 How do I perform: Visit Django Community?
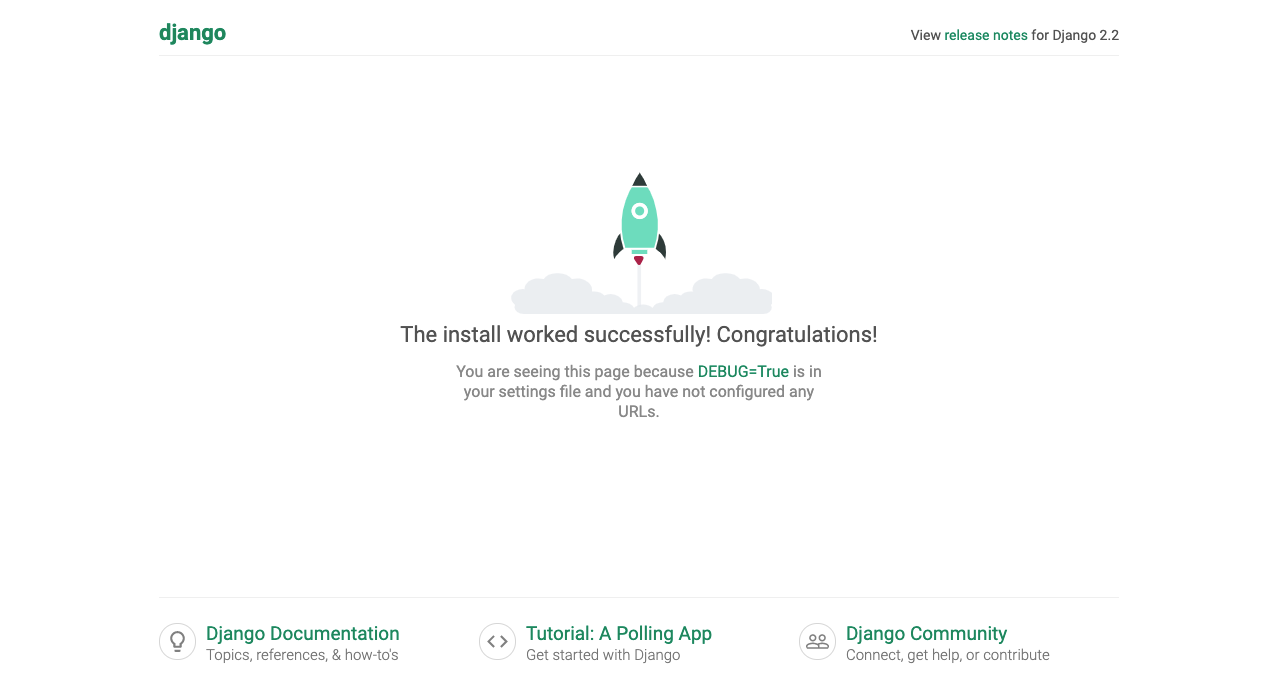tap(926, 633)
